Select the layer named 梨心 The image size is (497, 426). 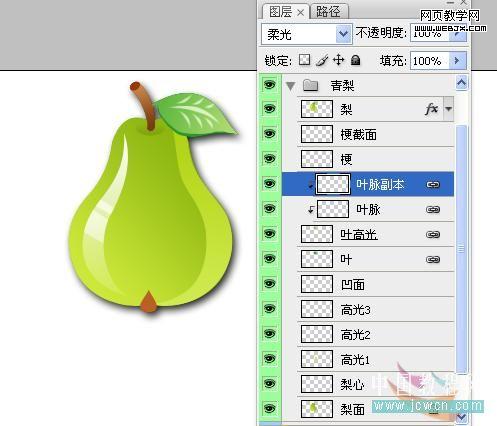coord(352,384)
